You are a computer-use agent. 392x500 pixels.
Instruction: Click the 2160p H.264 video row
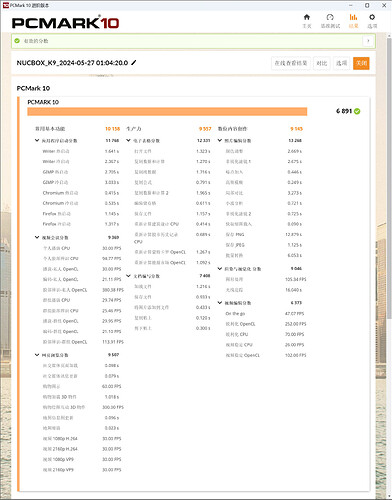(82, 449)
